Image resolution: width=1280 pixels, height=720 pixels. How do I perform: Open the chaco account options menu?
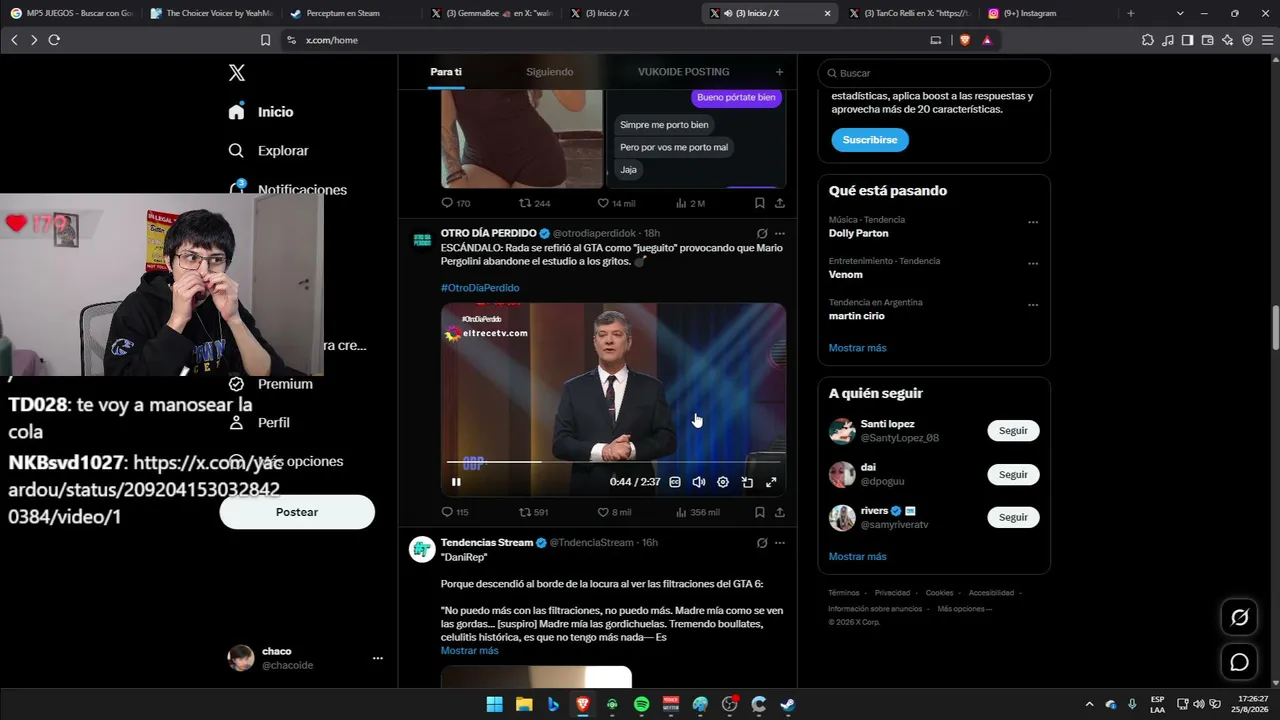click(378, 658)
